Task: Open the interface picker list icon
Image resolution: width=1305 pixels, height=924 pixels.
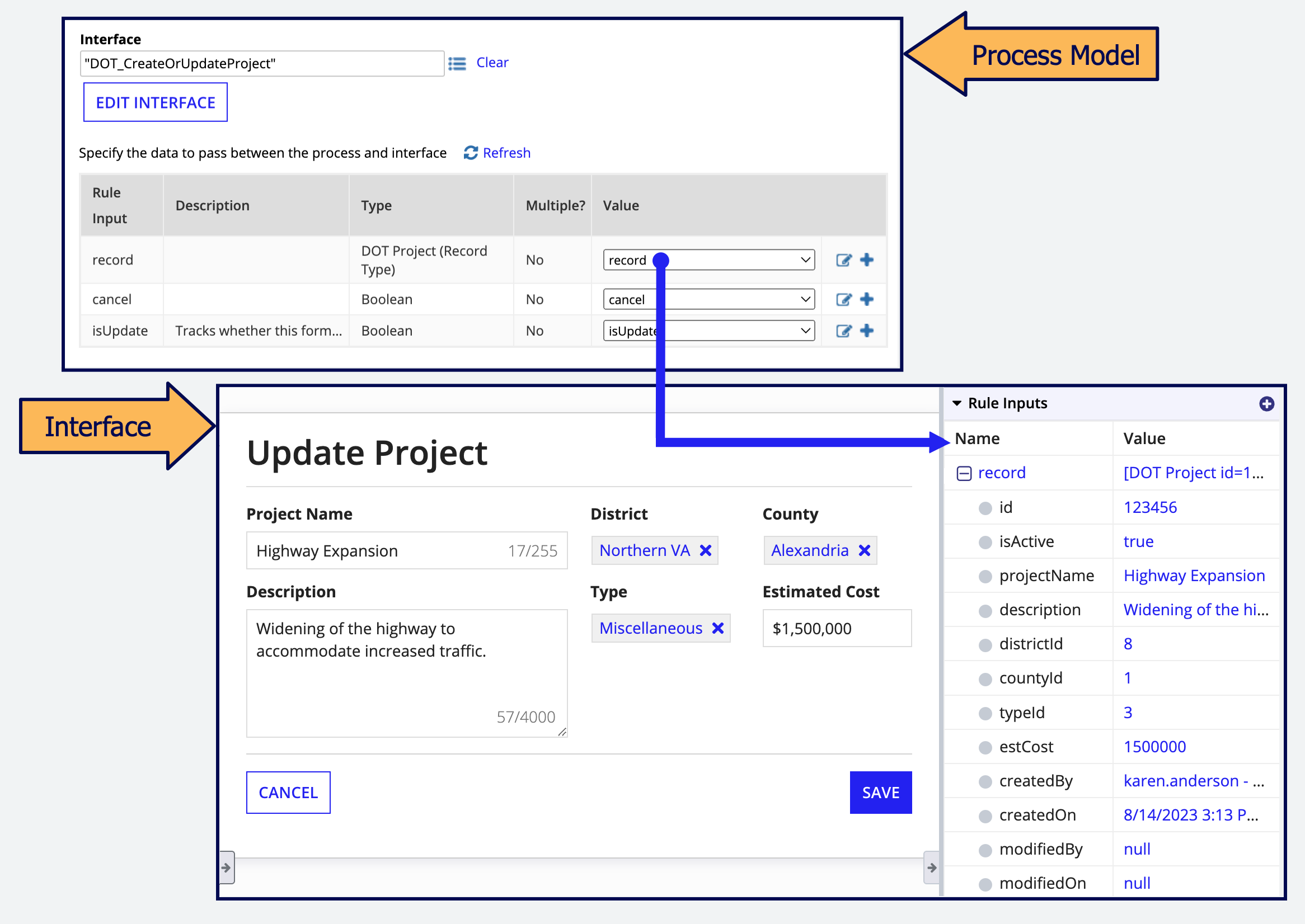Action: [457, 63]
